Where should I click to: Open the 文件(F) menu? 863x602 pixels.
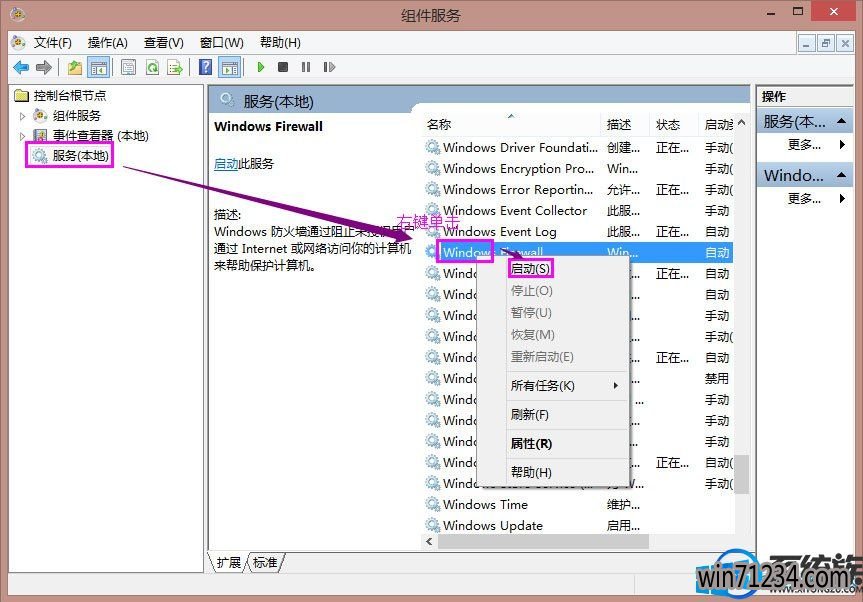pyautogui.click(x=53, y=43)
